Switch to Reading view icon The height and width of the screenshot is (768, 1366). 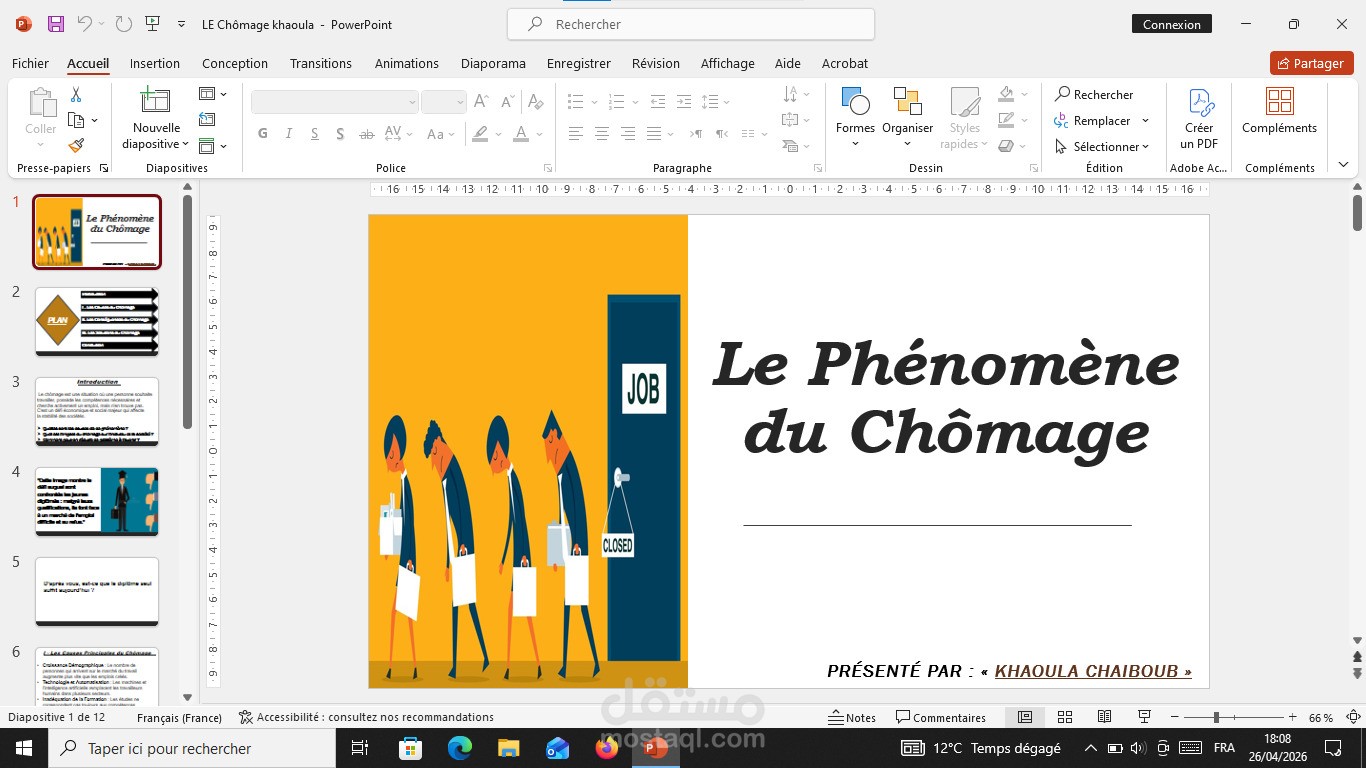(x=1104, y=717)
